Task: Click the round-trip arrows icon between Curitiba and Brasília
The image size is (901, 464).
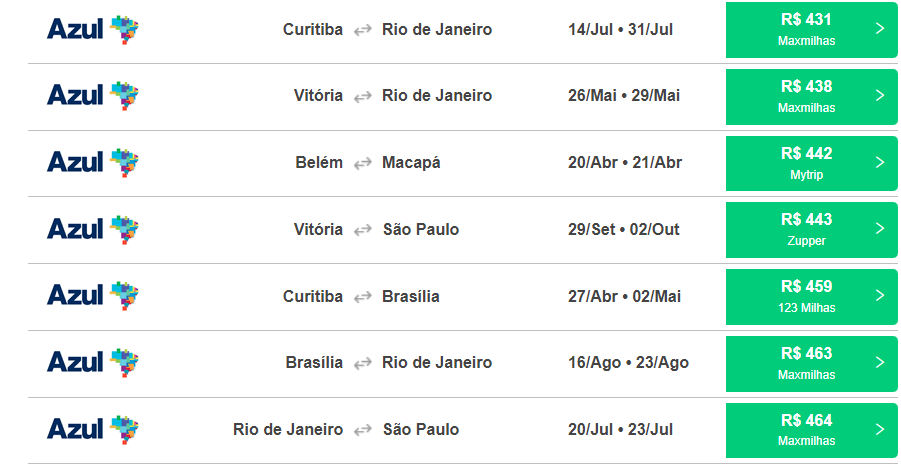Action: coord(363,297)
